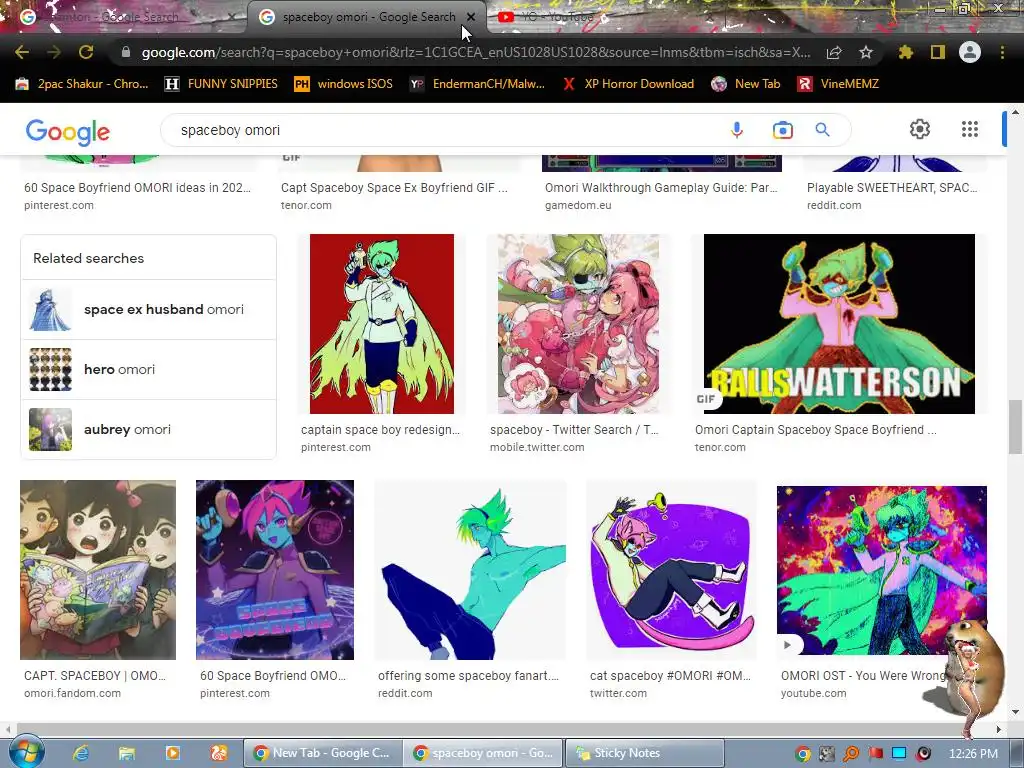The width and height of the screenshot is (1024, 768).
Task: Open the 2pac Shakur bookmark
Action: click(x=82, y=84)
